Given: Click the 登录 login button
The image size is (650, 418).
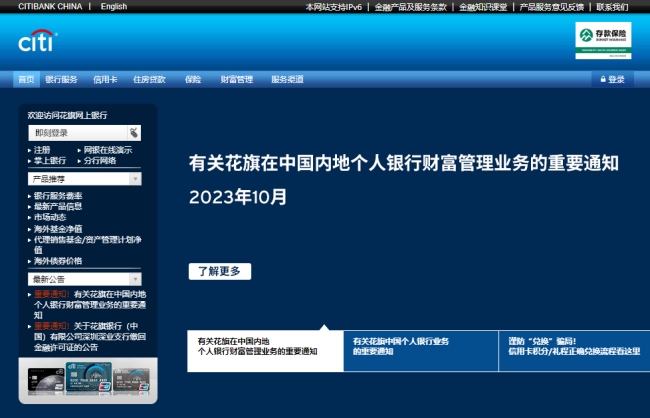Looking at the screenshot, I should 612,79.
